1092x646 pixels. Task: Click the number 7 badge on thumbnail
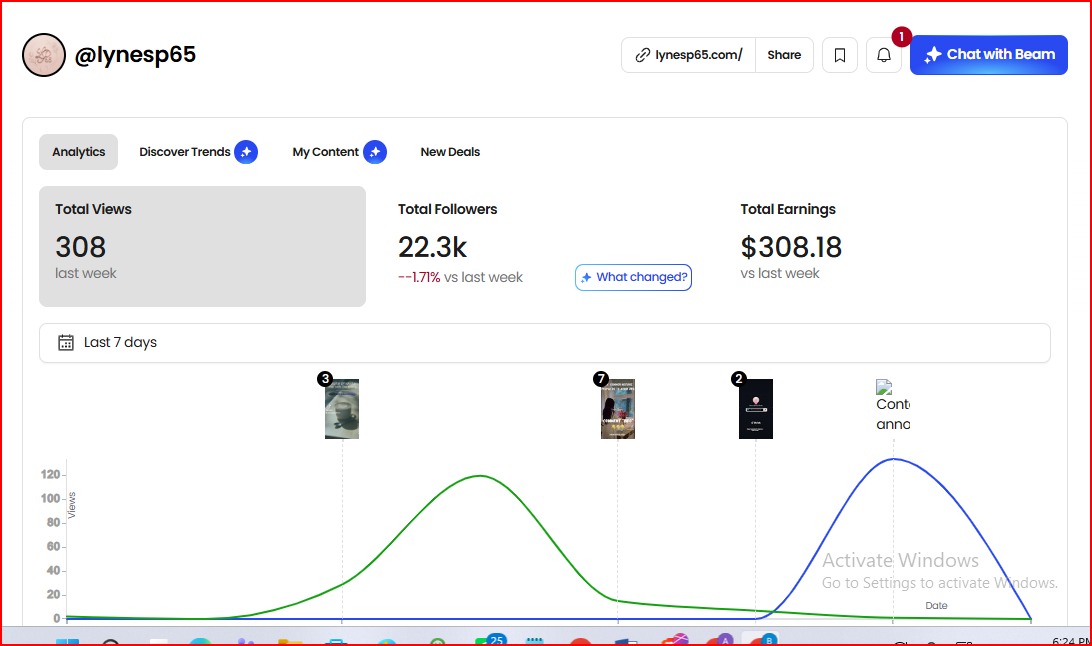[x=601, y=379]
